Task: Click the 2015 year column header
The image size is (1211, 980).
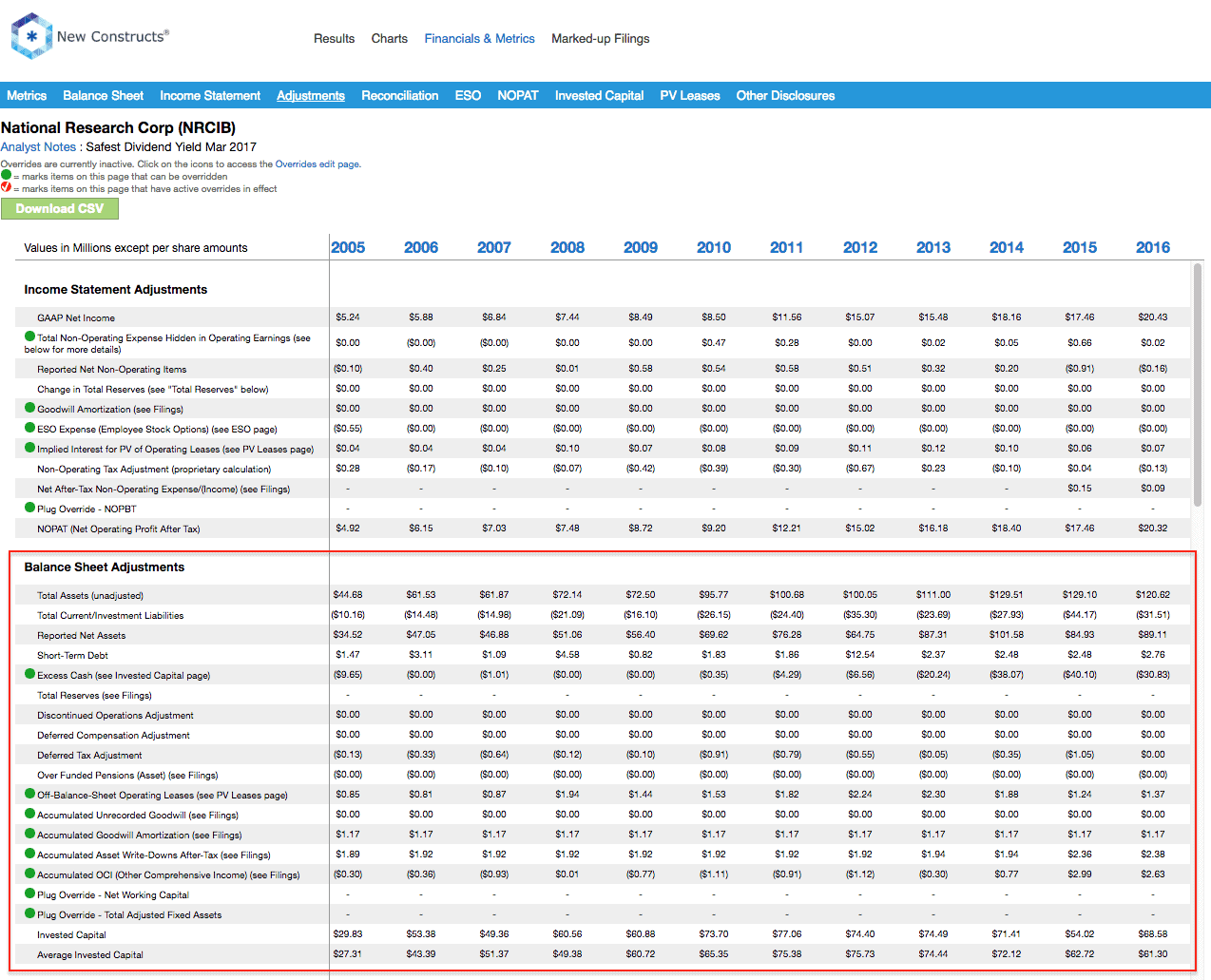Action: (1080, 248)
